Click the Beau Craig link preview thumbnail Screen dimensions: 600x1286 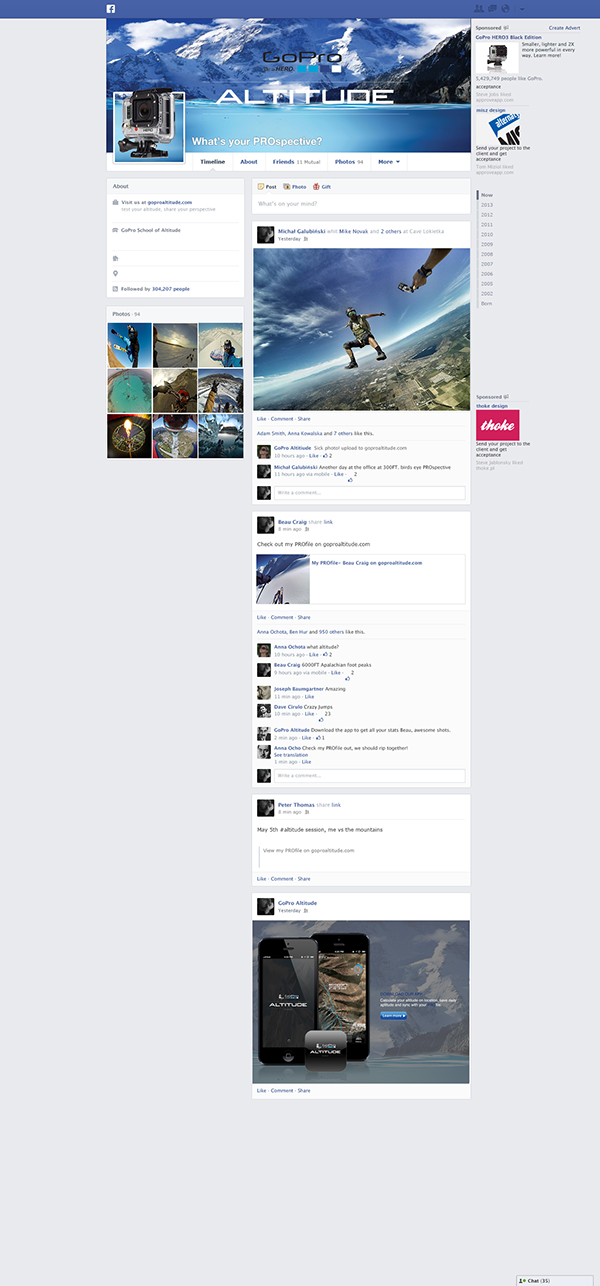coord(283,579)
